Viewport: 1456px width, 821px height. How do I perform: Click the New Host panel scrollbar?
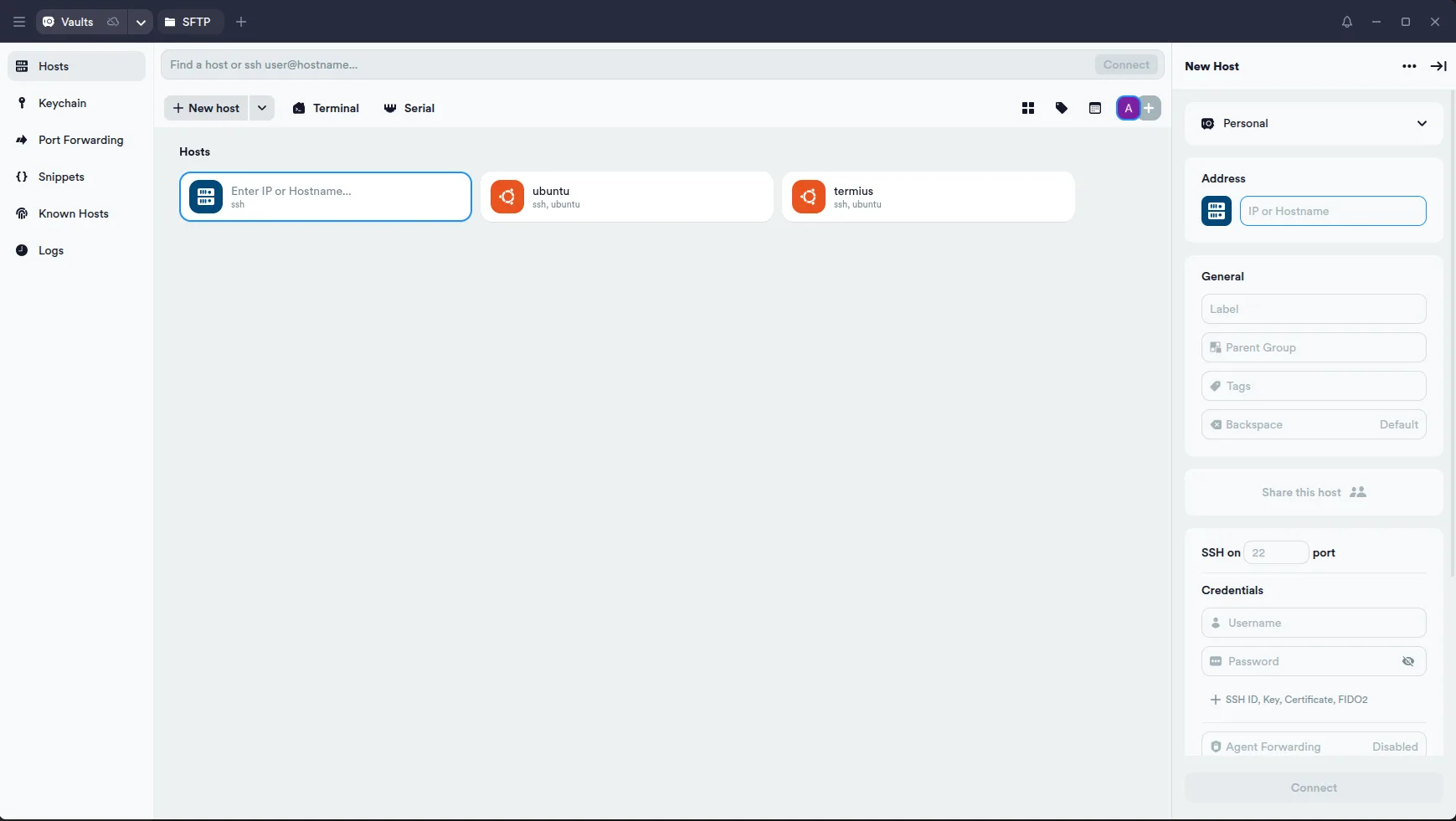(1453, 335)
